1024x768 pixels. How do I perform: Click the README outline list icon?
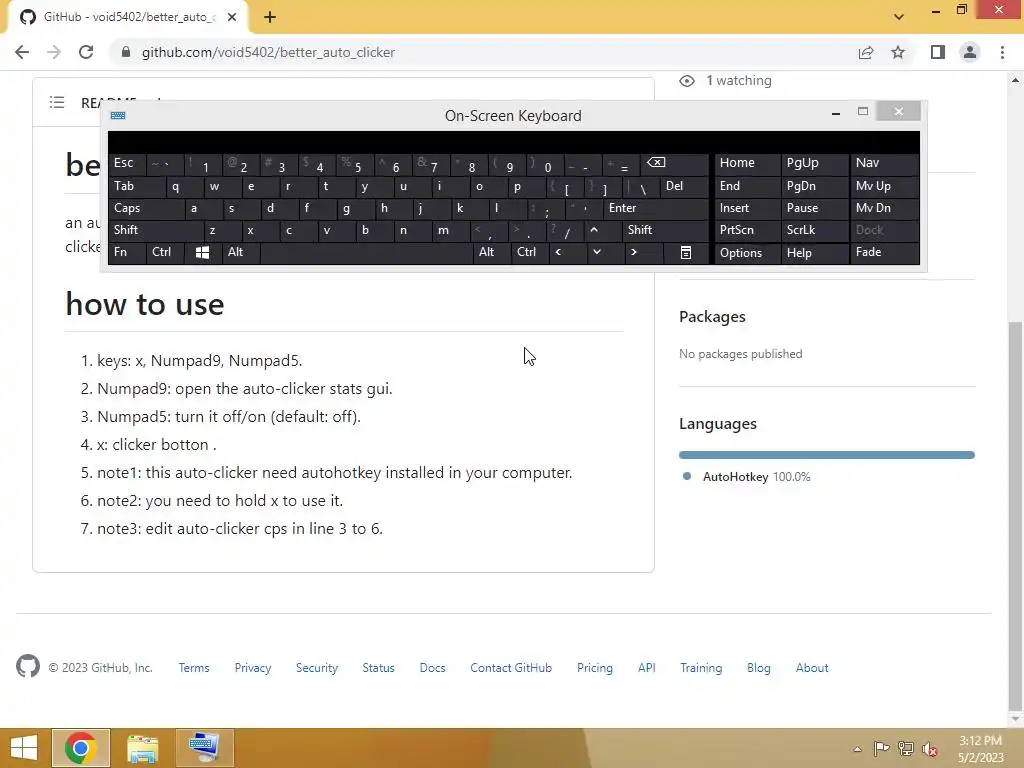coord(57,103)
